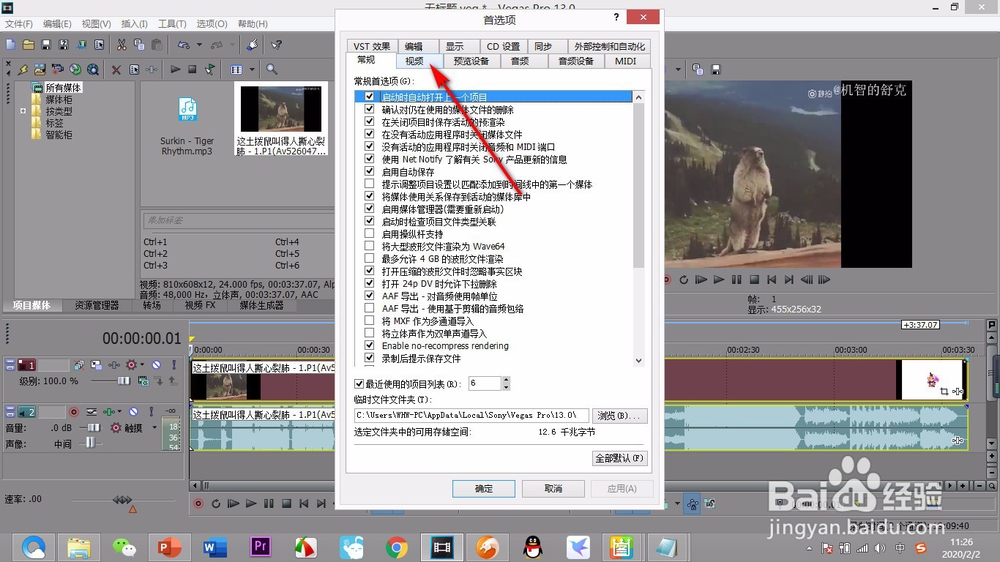Image resolution: width=1000 pixels, height=562 pixels.
Task: Enable '将立体声作为双单声道导入' checkbox
Action: (369, 333)
